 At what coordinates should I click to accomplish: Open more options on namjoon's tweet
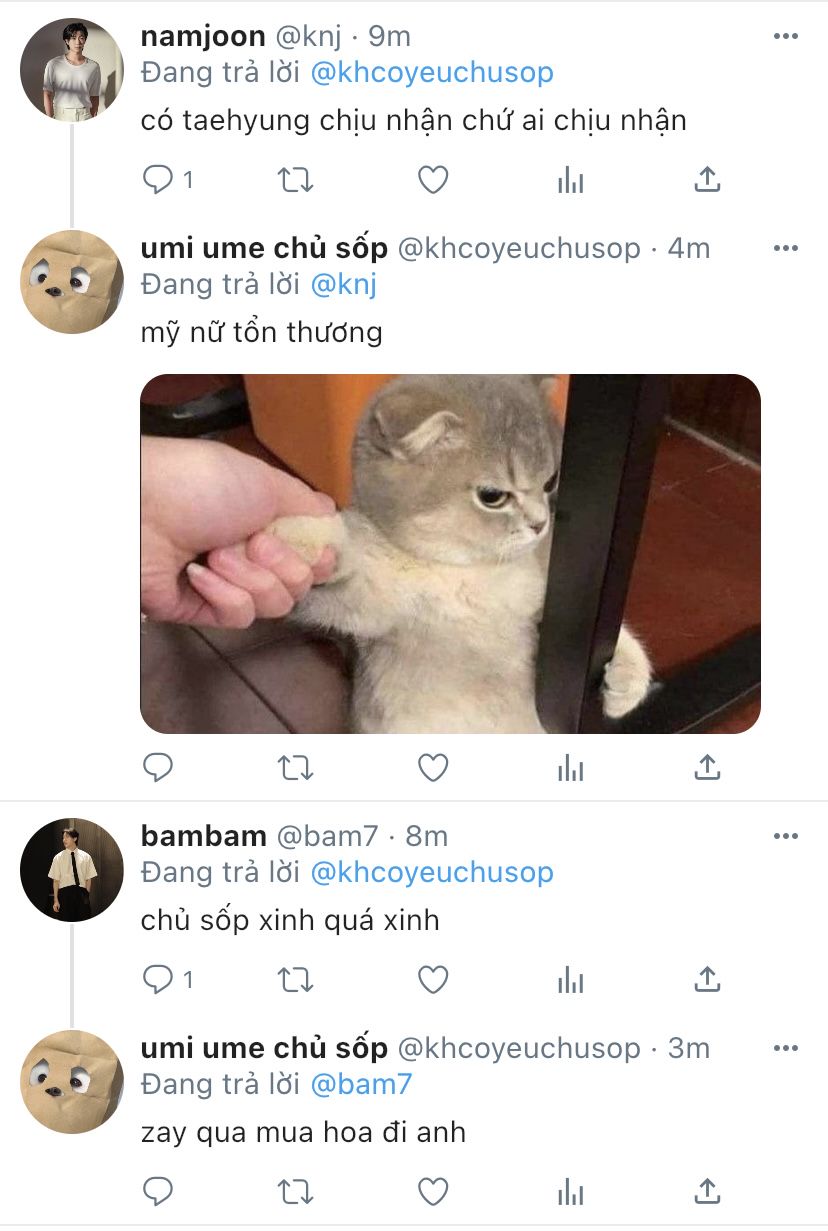tap(786, 36)
